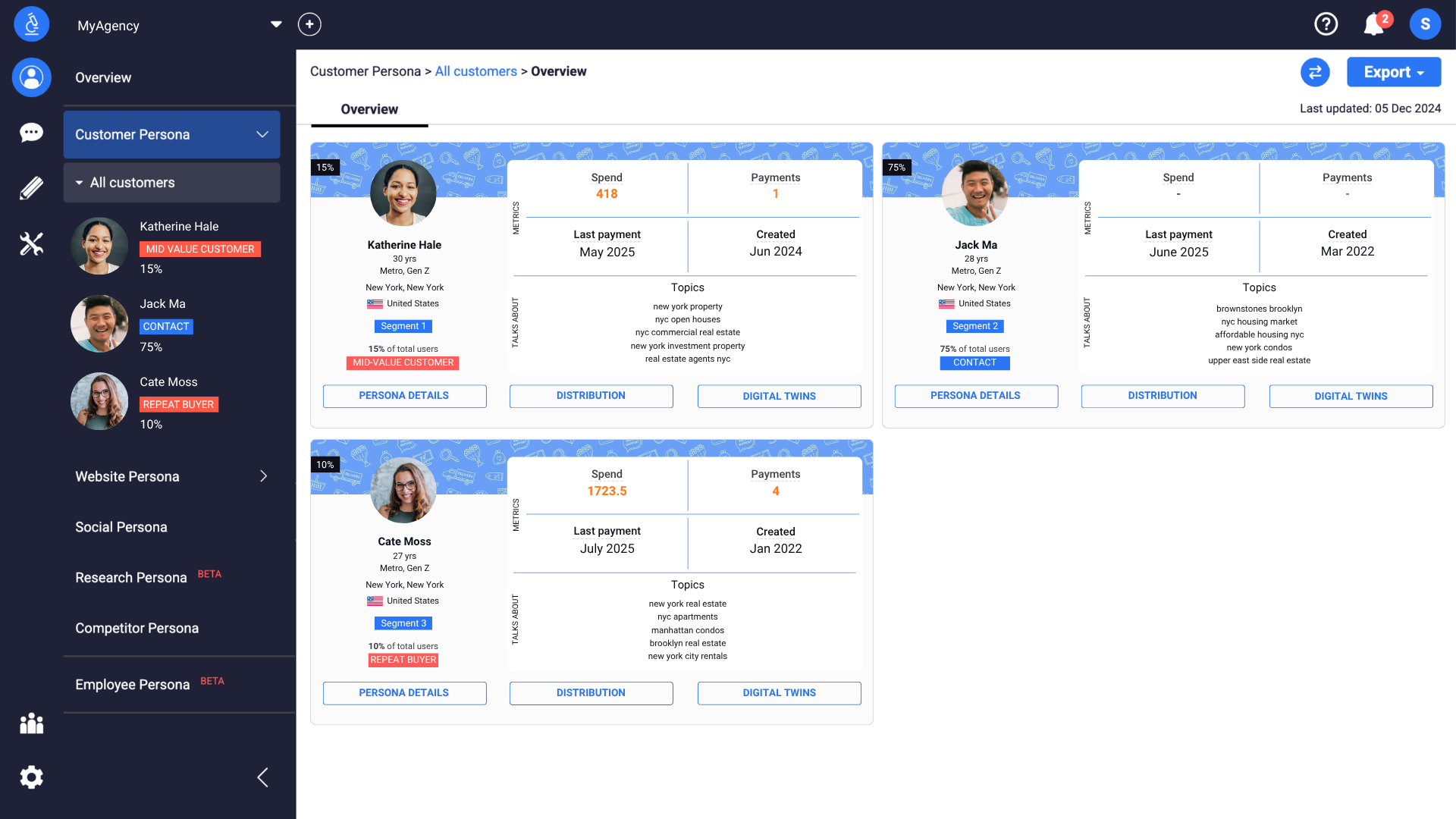Select the pencil ruler sidebar icon

[x=32, y=188]
